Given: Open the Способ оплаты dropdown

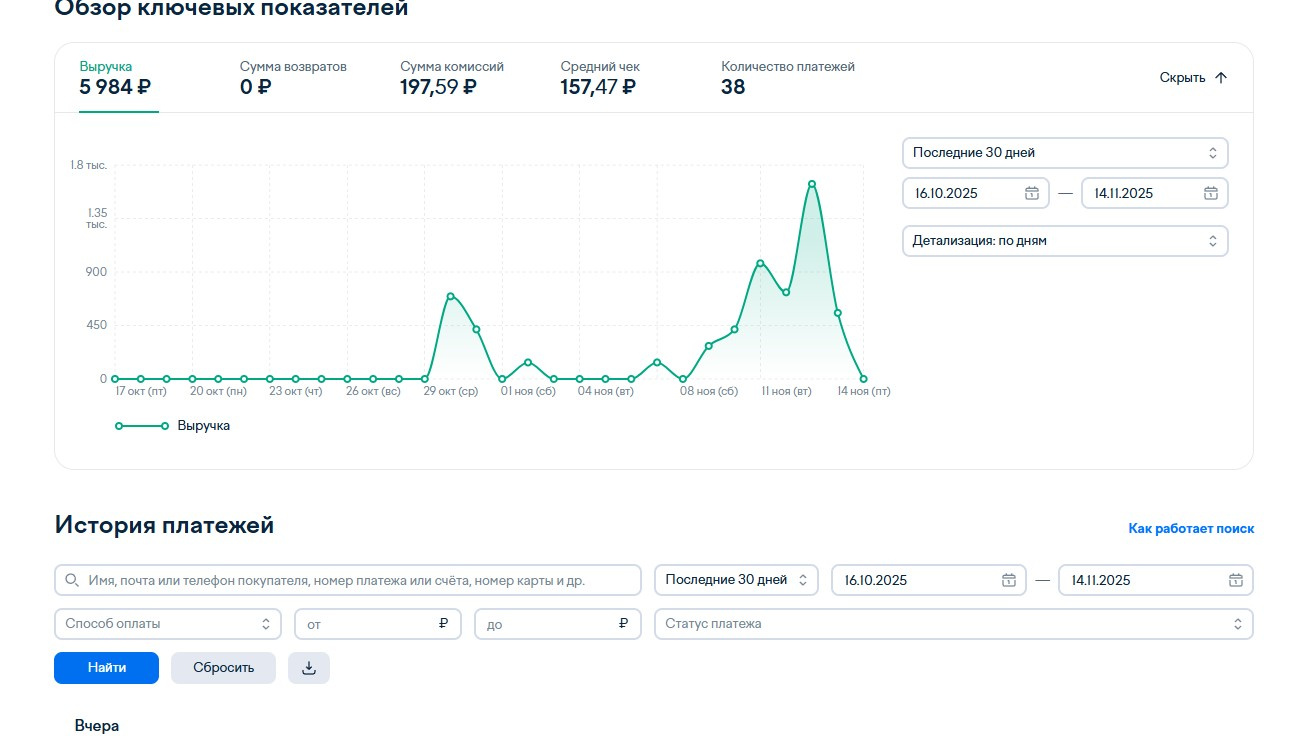Looking at the screenshot, I should [168, 623].
